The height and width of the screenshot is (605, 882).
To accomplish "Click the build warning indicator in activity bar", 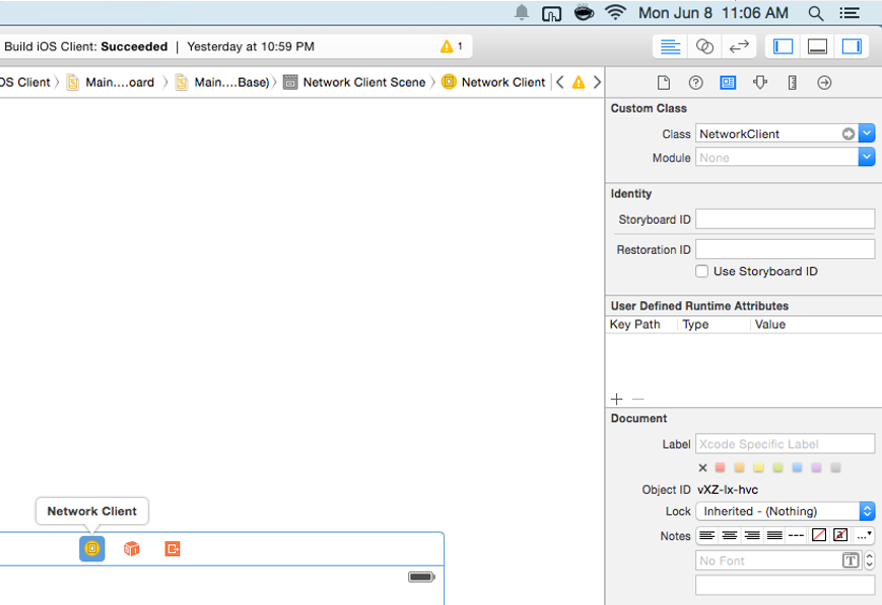I will 452,46.
